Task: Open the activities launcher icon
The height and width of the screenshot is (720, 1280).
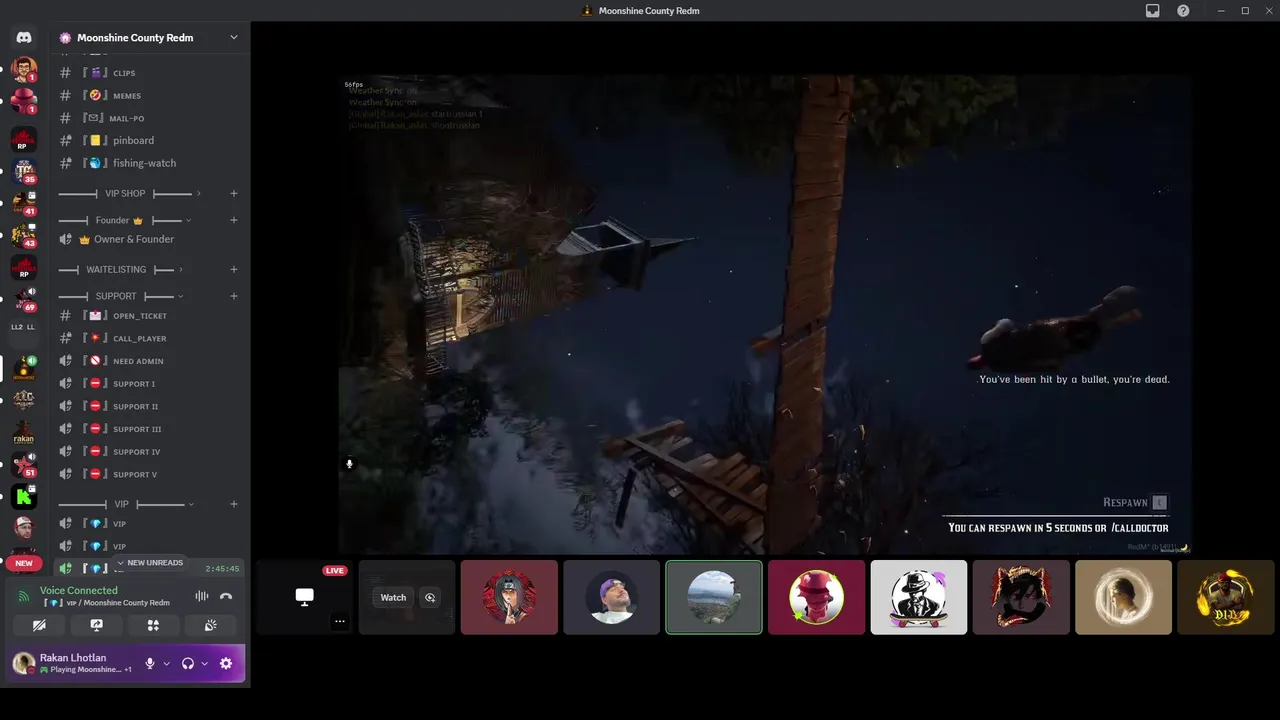Action: tap(153, 625)
